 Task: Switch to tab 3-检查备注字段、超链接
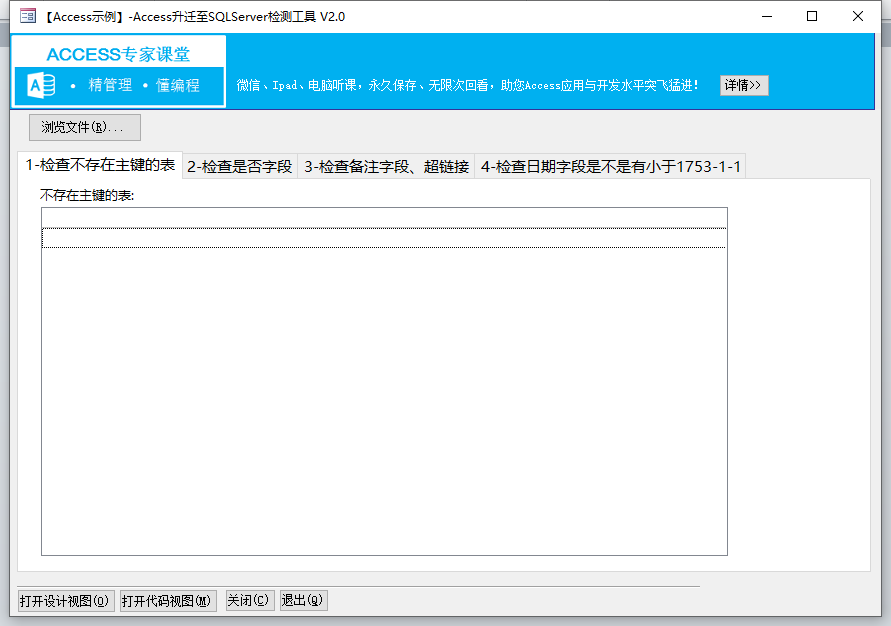click(x=386, y=166)
